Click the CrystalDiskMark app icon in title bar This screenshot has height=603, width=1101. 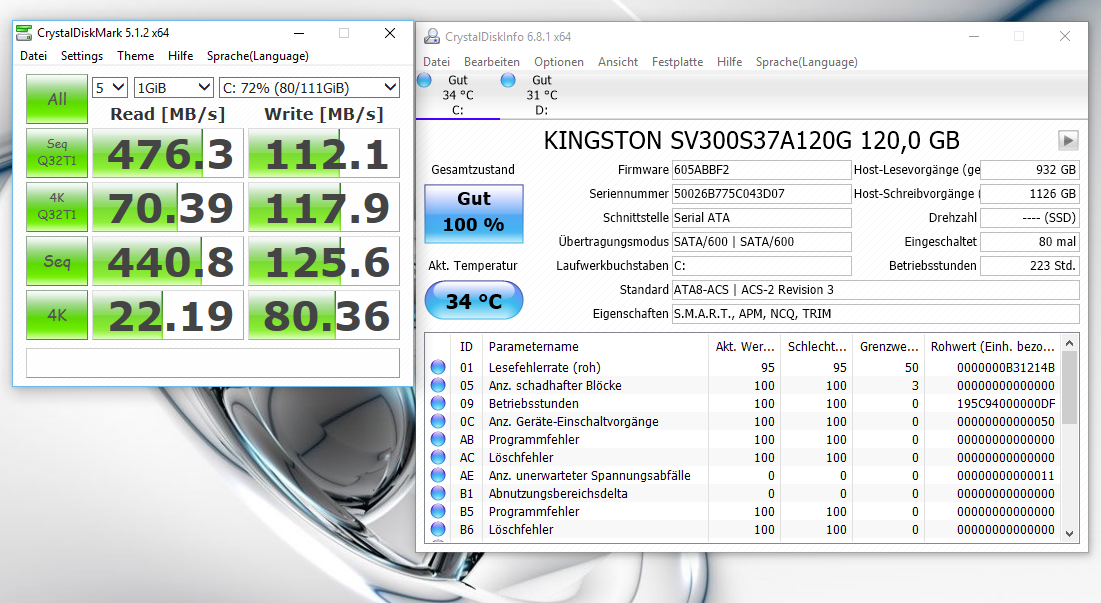pyautogui.click(x=24, y=32)
